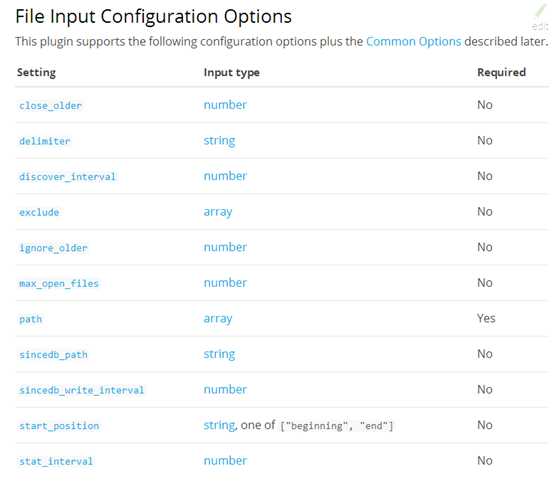Open the delimiter setting link
554x486 pixels.
tap(45, 141)
